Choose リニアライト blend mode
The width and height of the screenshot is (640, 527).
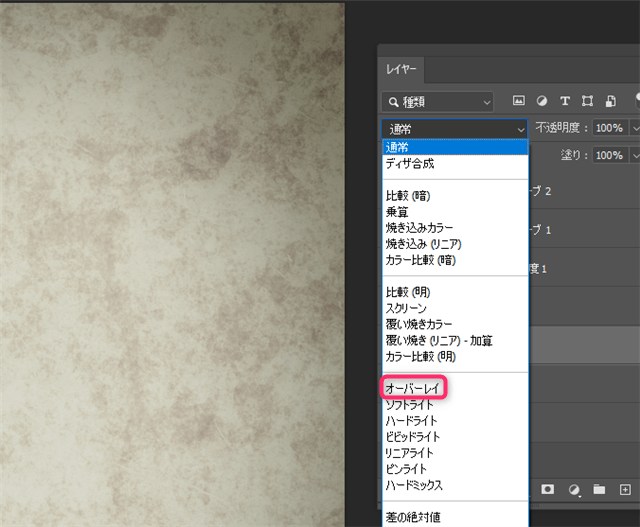pos(455,453)
